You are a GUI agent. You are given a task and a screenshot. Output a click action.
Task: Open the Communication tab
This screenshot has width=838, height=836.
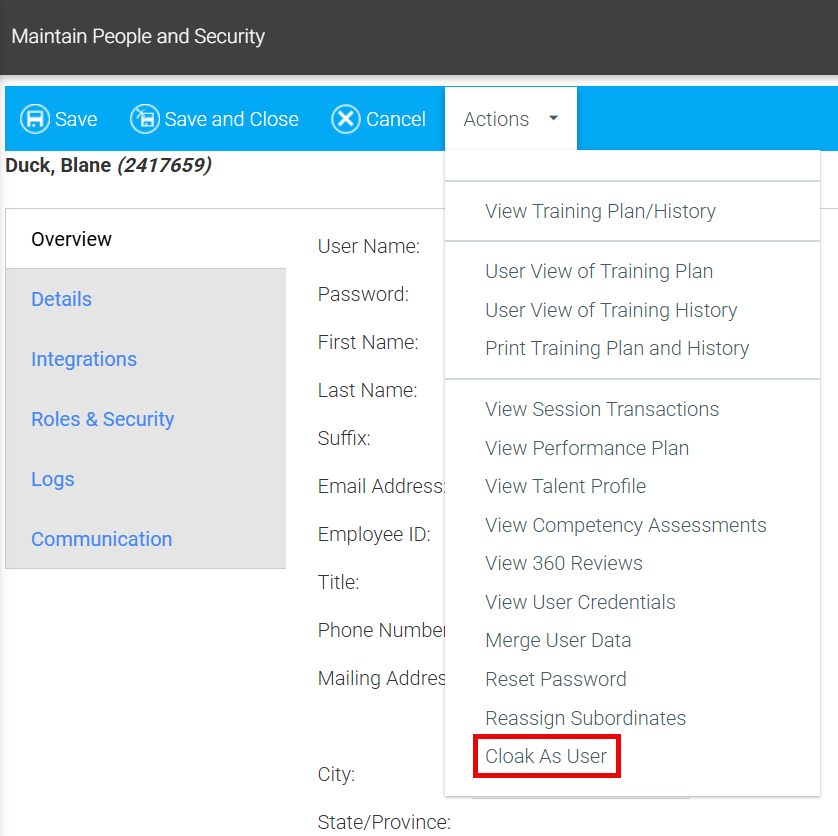click(101, 539)
